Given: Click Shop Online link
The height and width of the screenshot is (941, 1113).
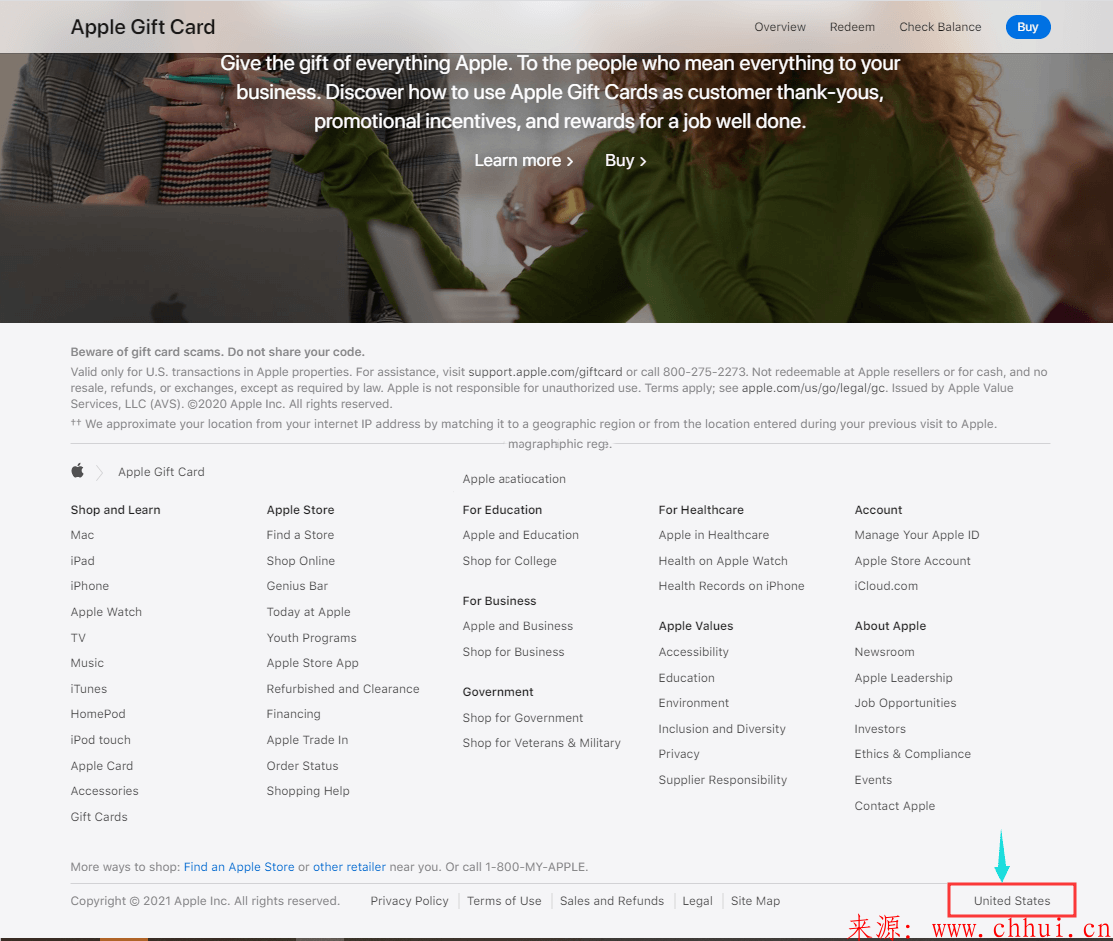Looking at the screenshot, I should click(x=300, y=561).
